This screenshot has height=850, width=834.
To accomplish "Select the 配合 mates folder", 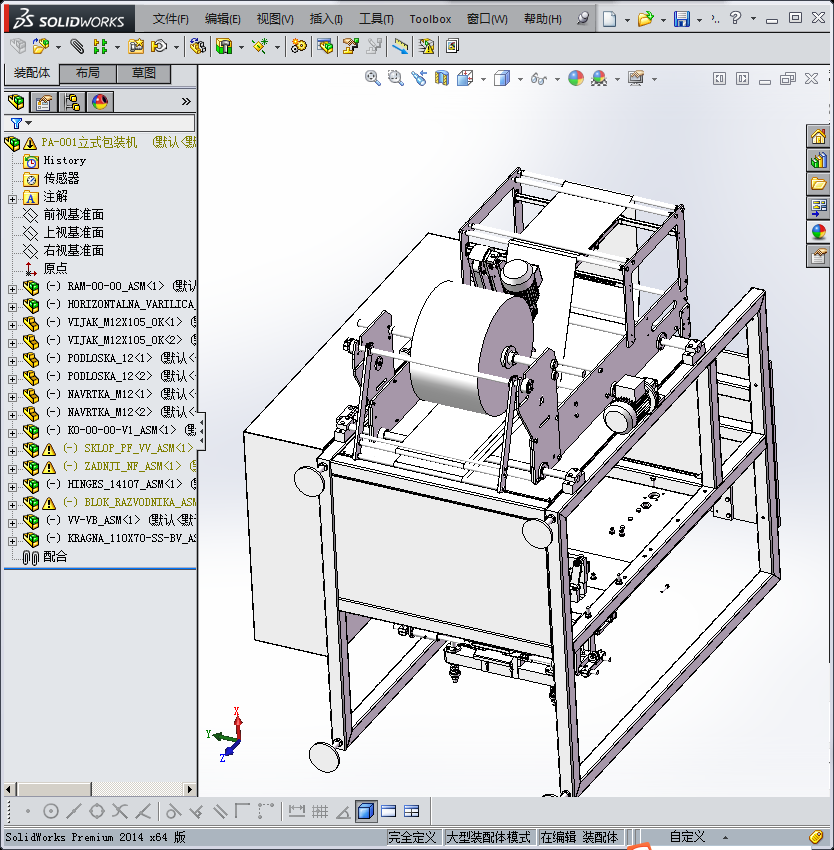I will coord(55,556).
